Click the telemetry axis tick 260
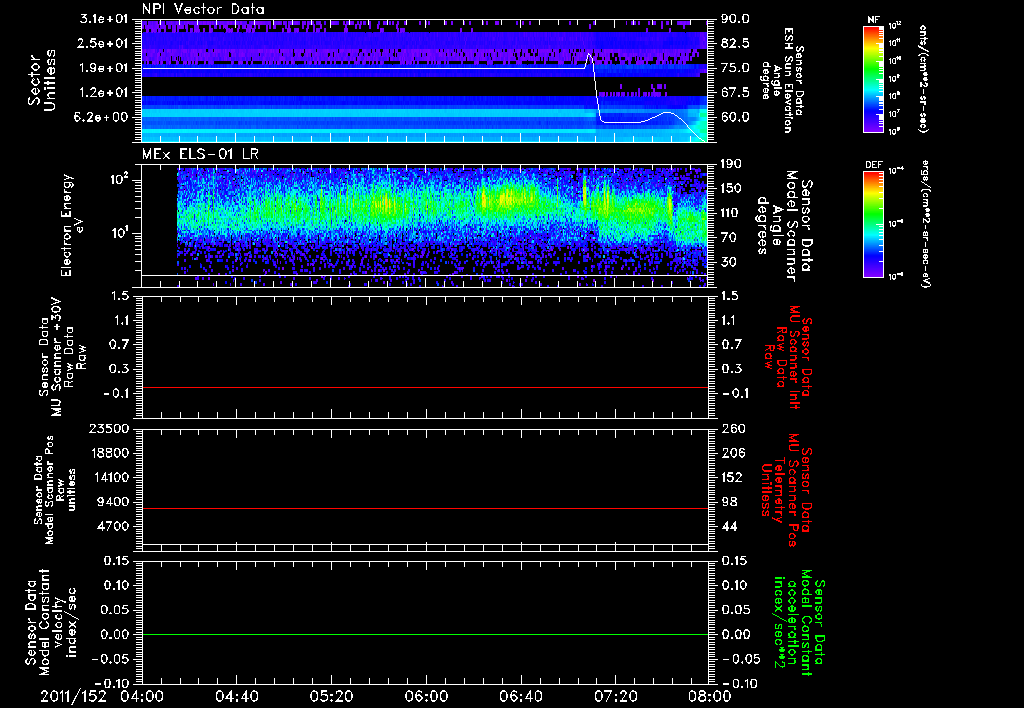Screen dimensions: 1024x708 click(x=733, y=429)
